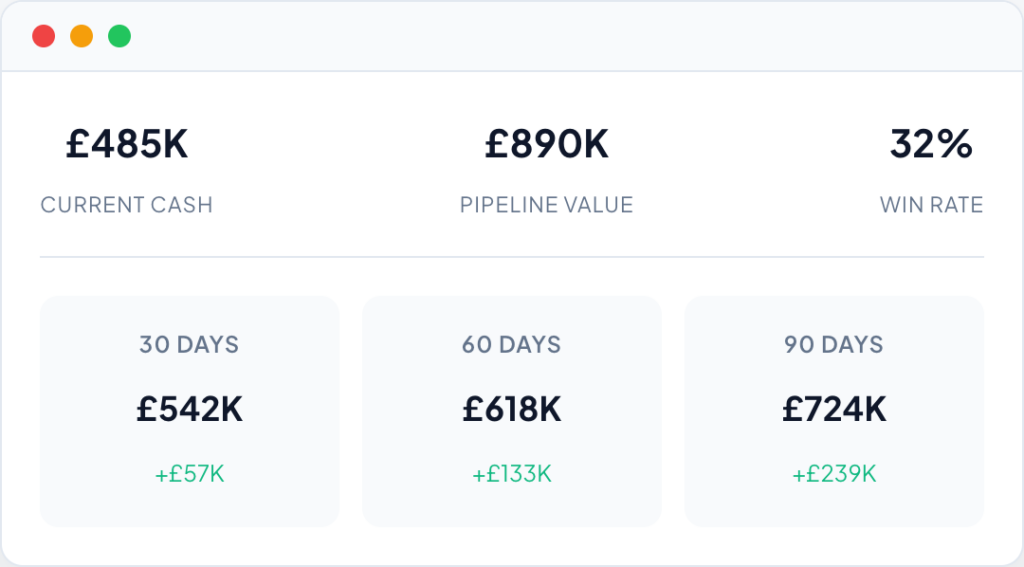Image resolution: width=1024 pixels, height=567 pixels.
Task: Click the 30 DAYS card heading
Action: coord(189,345)
